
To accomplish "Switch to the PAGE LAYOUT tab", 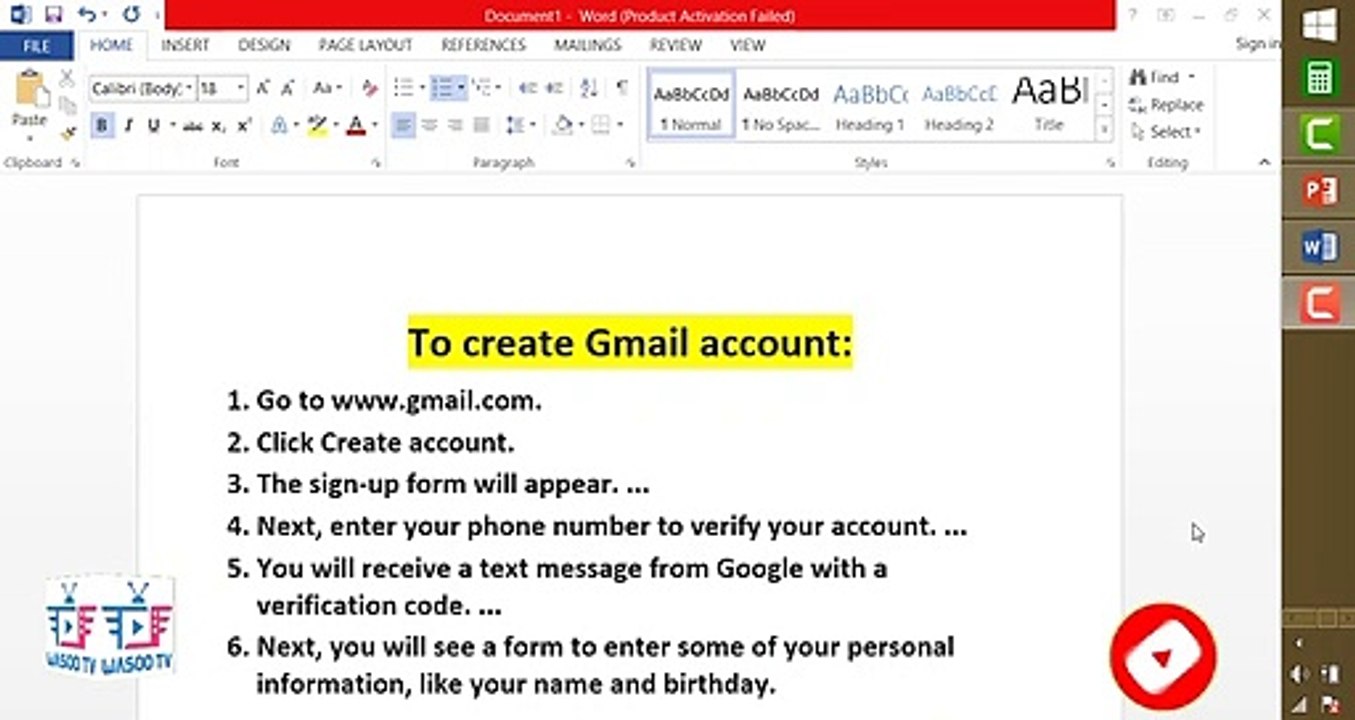I will pos(365,45).
